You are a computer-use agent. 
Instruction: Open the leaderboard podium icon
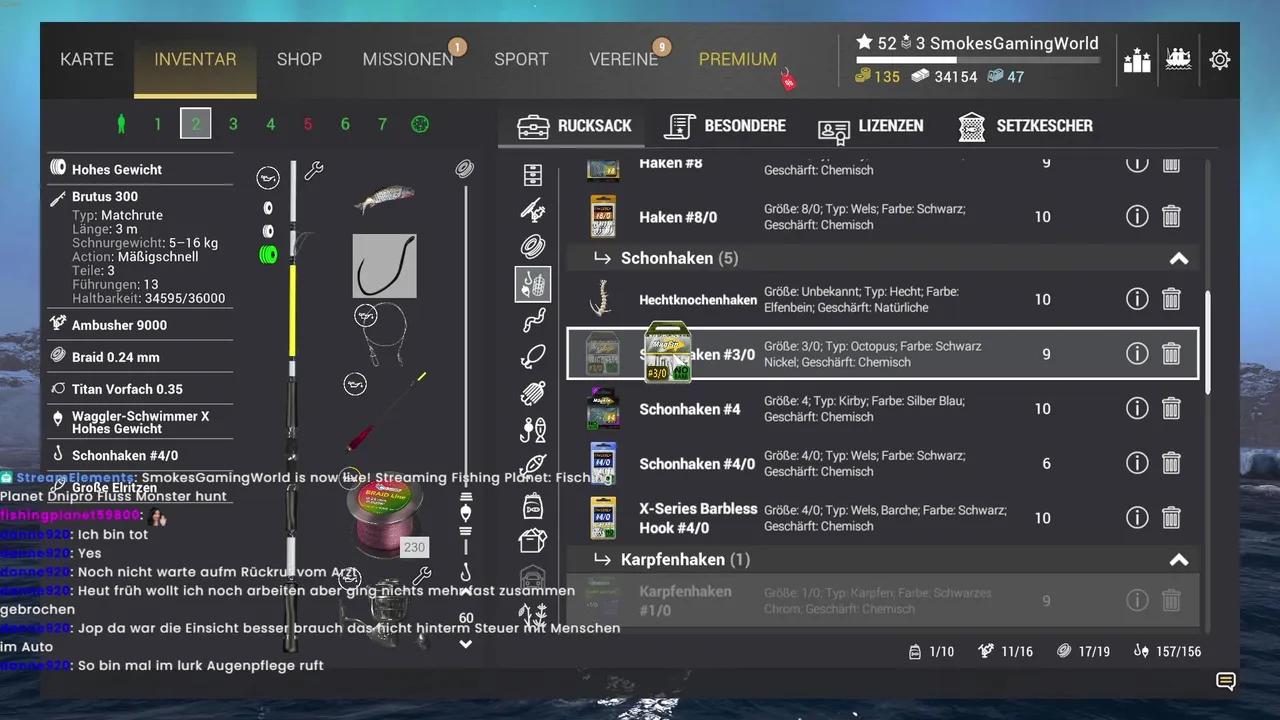pos(1137,60)
